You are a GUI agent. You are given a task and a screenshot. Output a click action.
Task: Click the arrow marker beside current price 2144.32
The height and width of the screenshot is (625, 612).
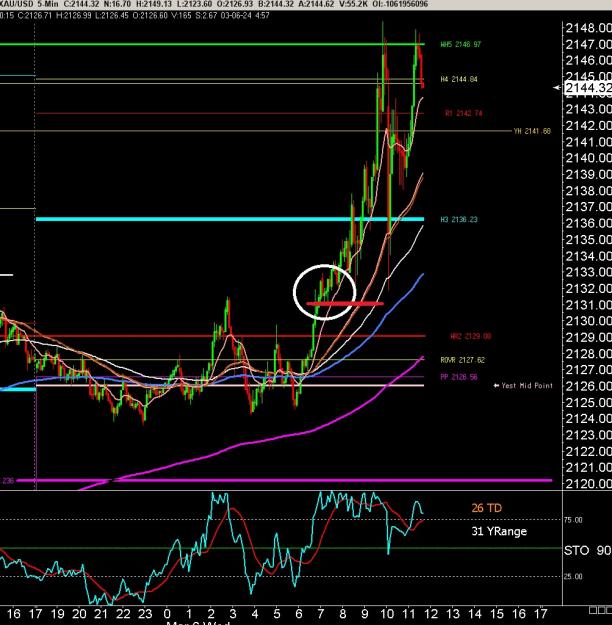tap(557, 88)
